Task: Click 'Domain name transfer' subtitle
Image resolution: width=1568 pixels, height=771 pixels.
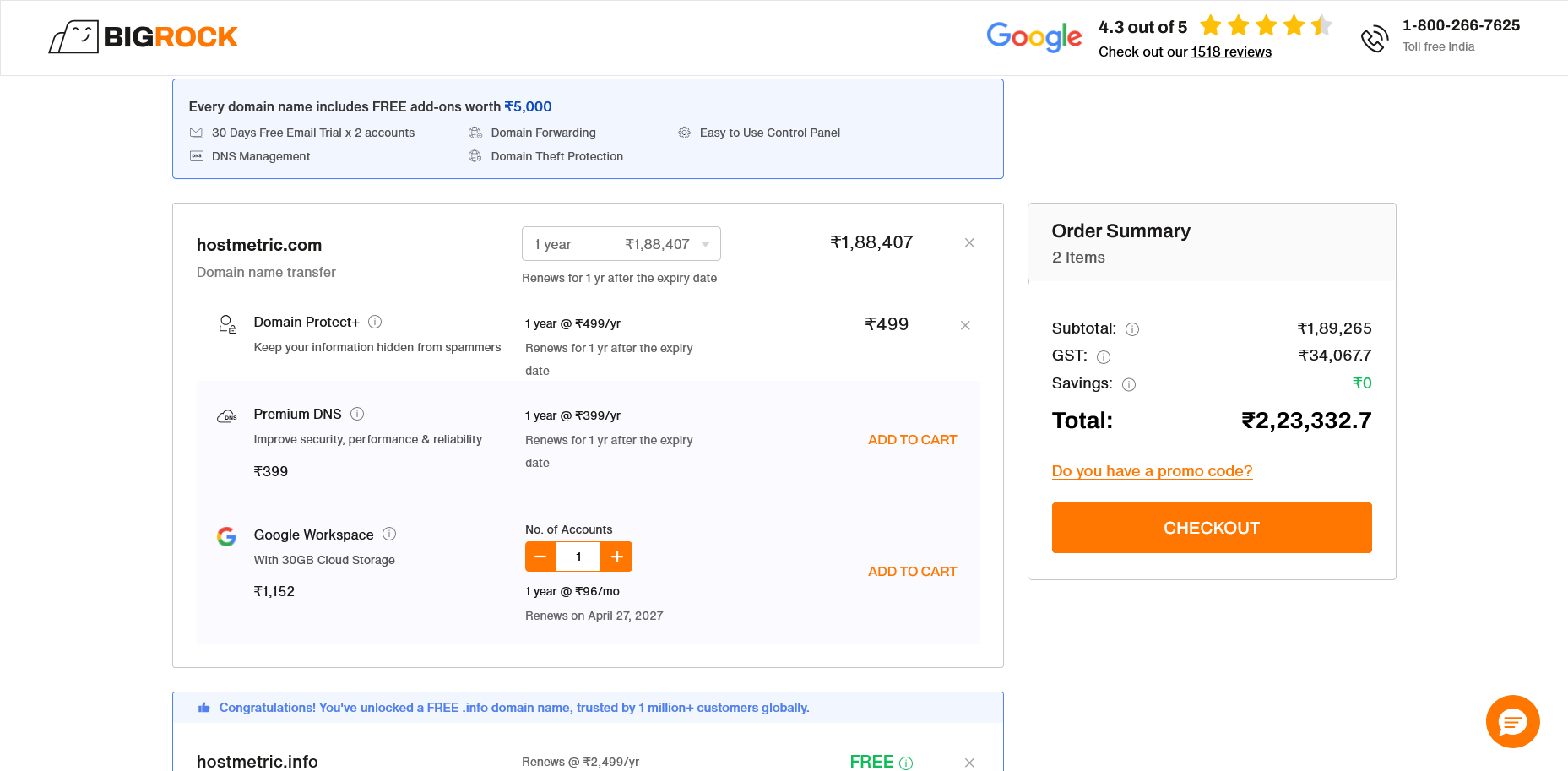Action: (266, 272)
